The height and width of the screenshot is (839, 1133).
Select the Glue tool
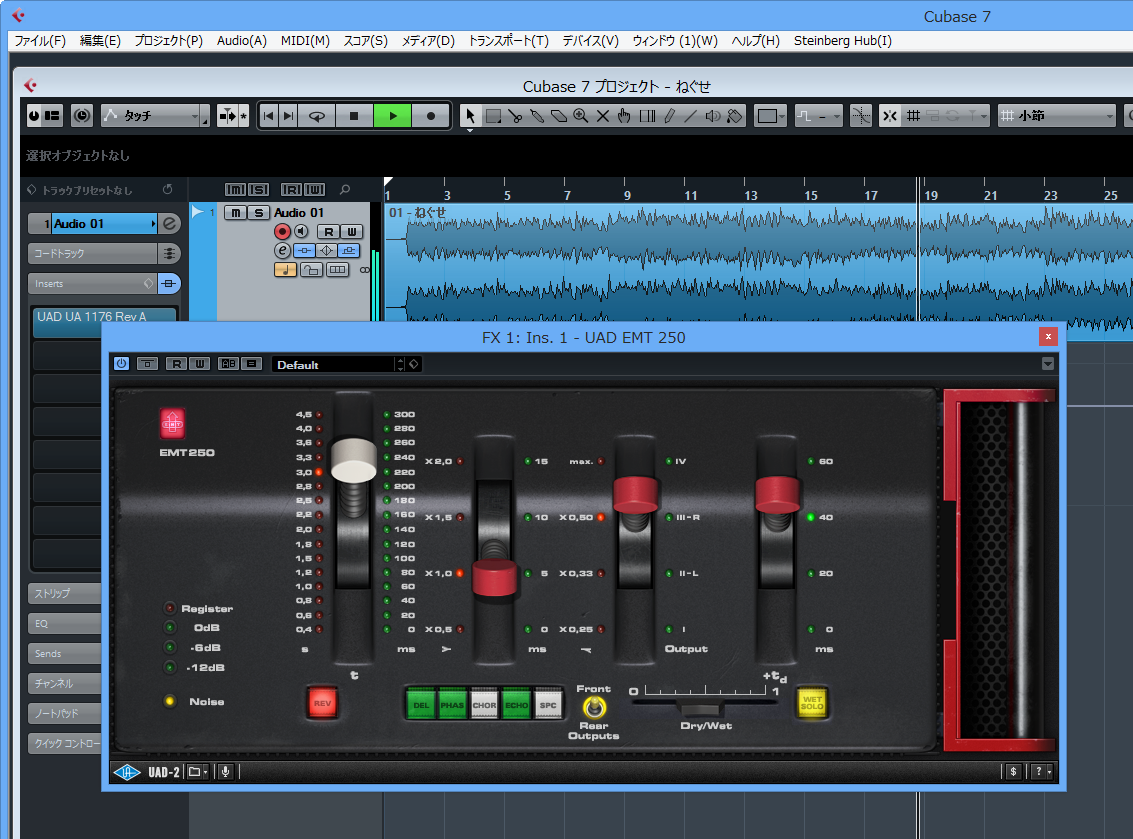[x=537, y=116]
